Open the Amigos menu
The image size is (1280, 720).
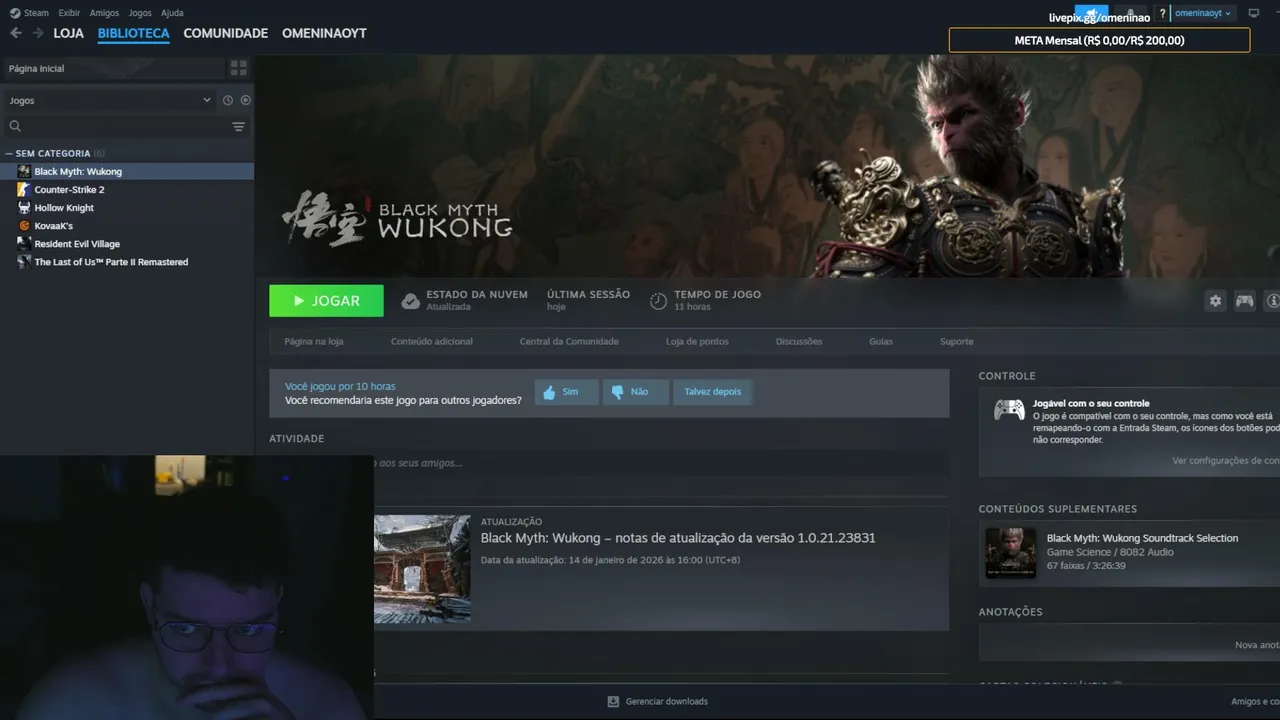tap(104, 13)
